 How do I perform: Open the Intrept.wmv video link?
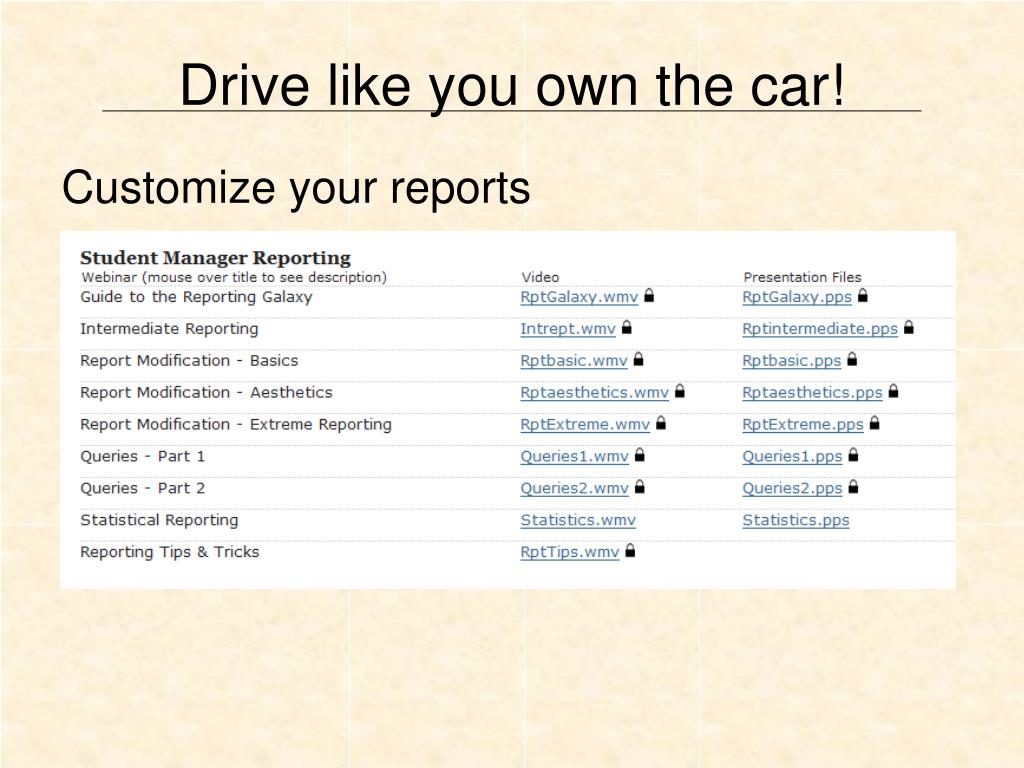[x=568, y=328]
